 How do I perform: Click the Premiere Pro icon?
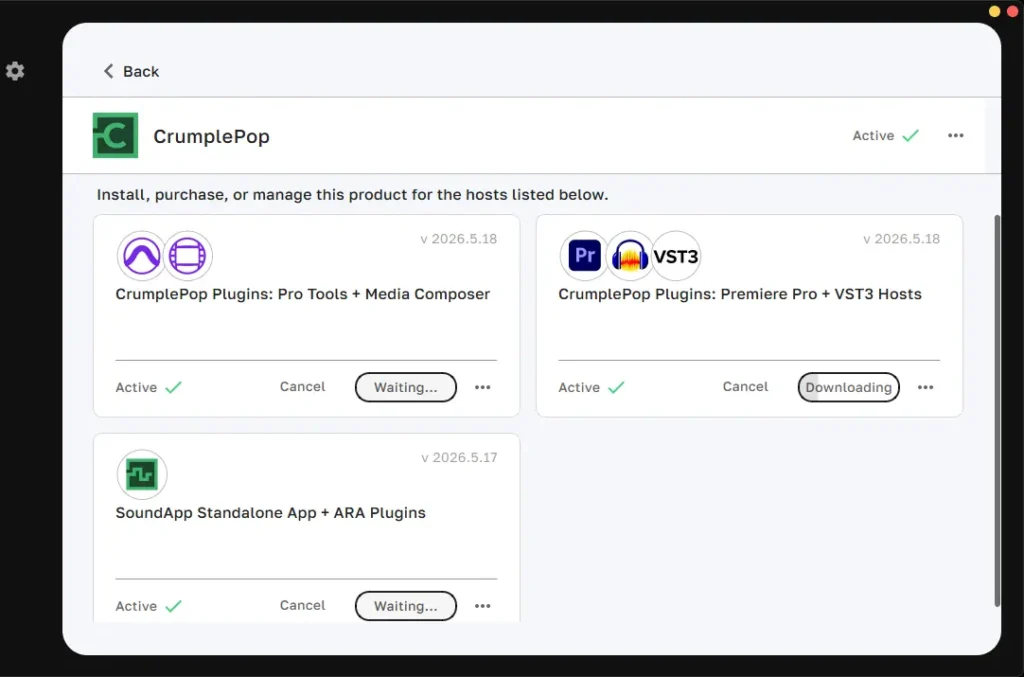coord(584,255)
